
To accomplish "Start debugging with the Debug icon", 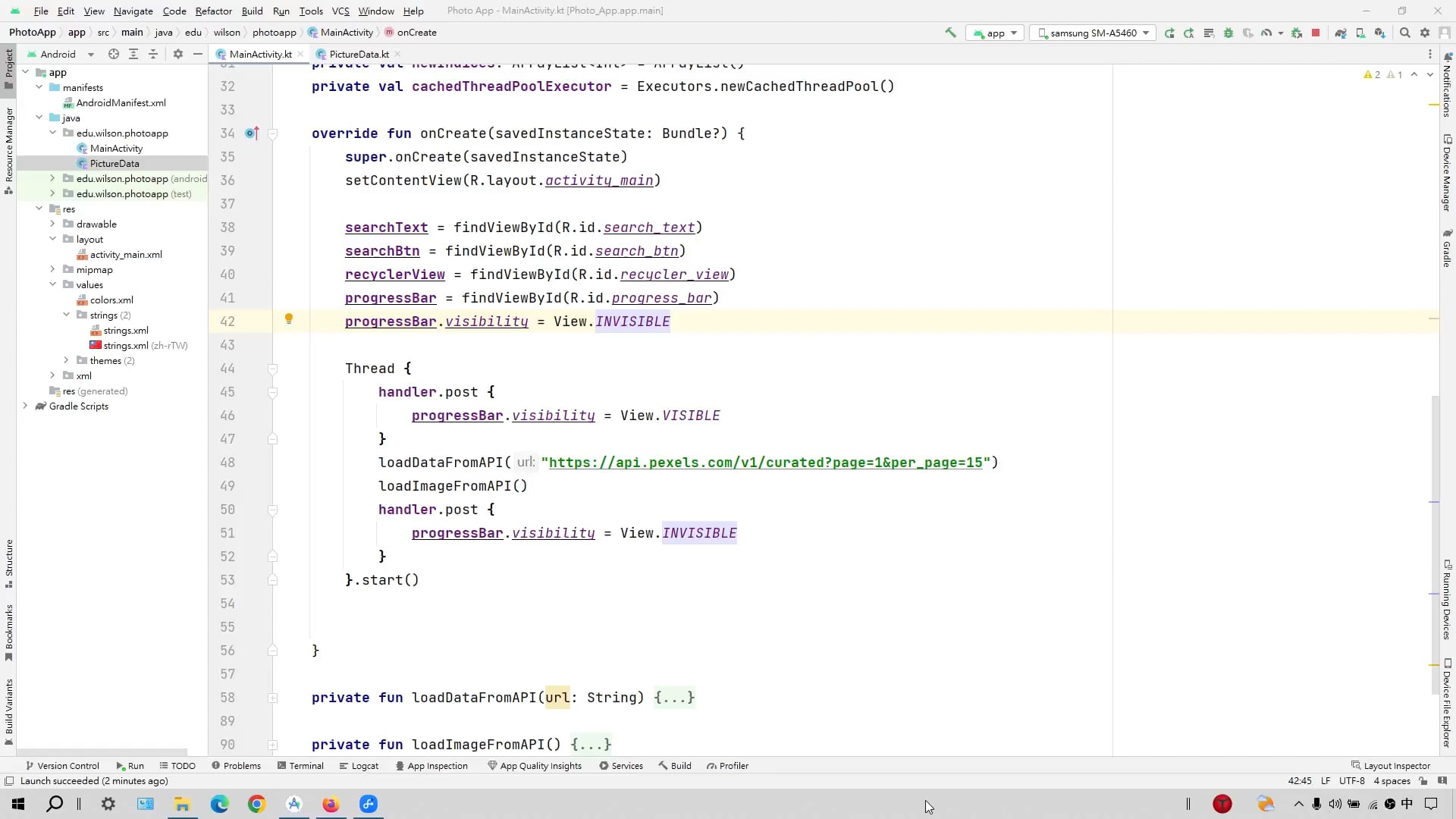I will tap(1228, 33).
